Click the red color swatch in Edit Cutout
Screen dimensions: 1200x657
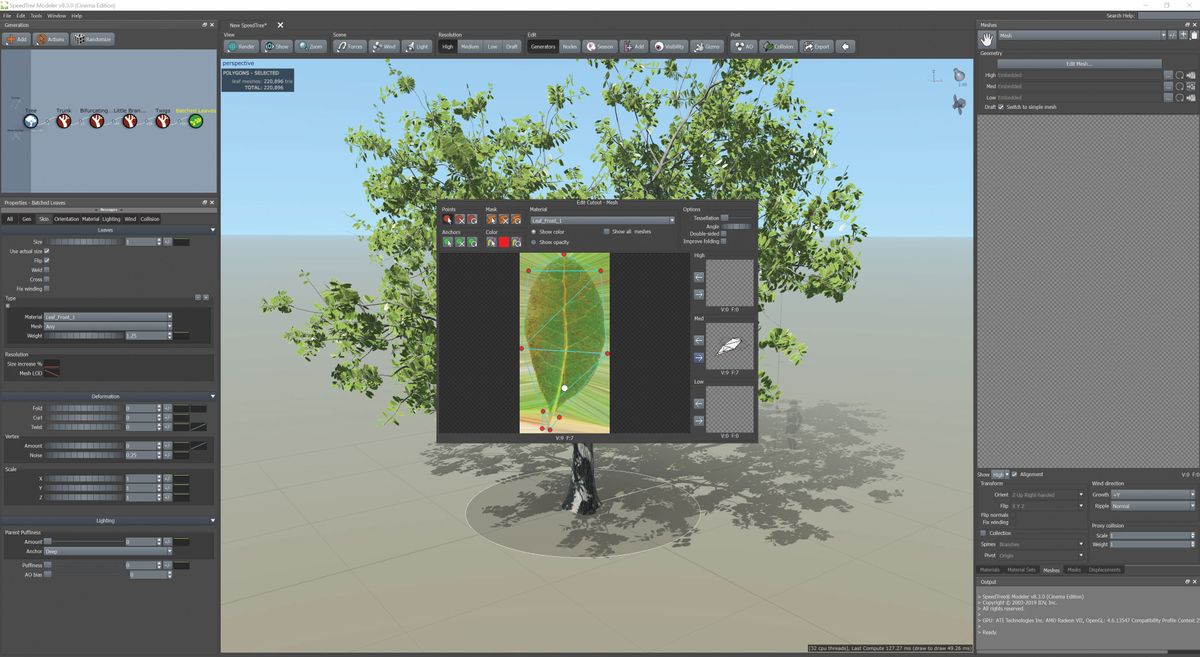click(x=503, y=242)
